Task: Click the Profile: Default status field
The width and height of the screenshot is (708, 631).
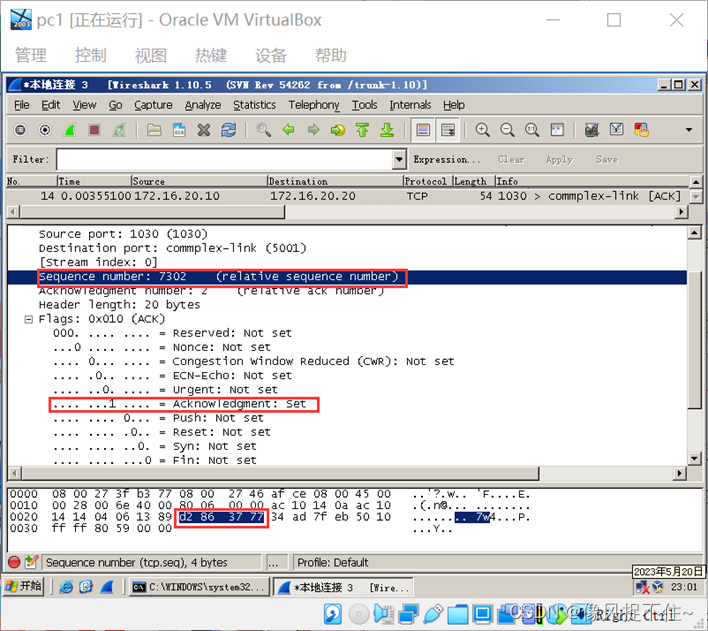Action: [333, 562]
